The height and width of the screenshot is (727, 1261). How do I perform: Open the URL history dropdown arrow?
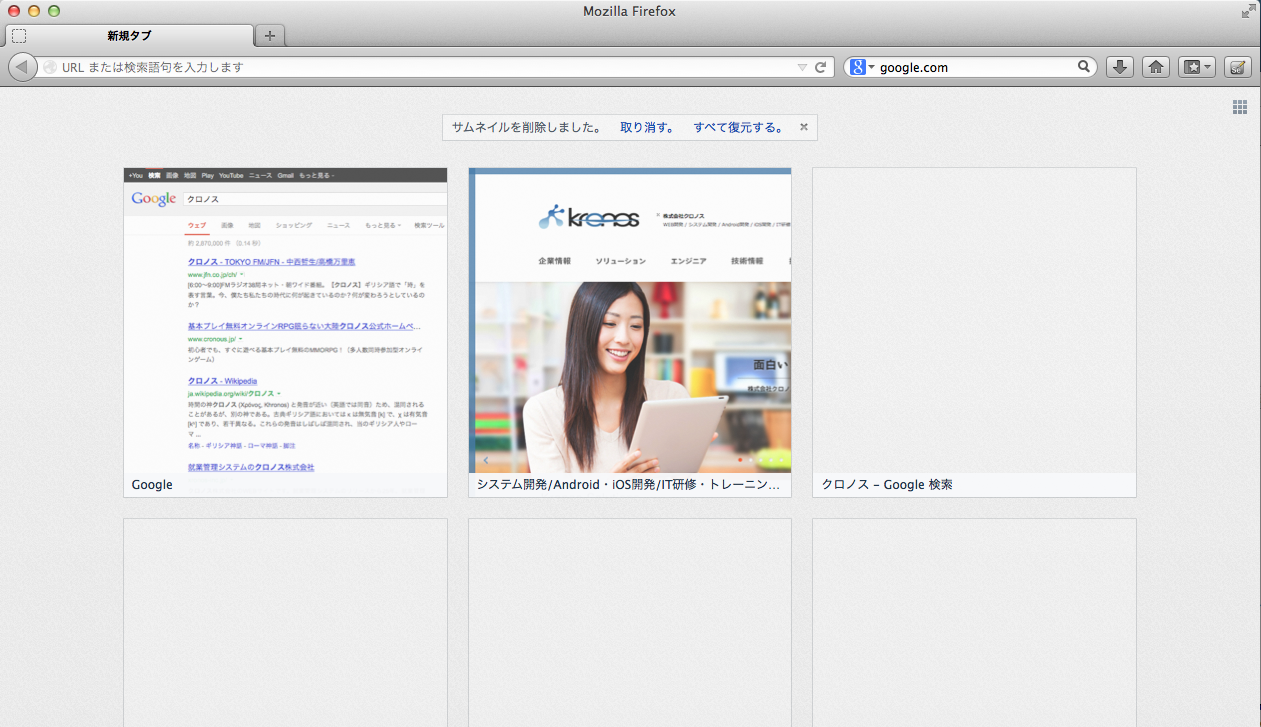802,67
